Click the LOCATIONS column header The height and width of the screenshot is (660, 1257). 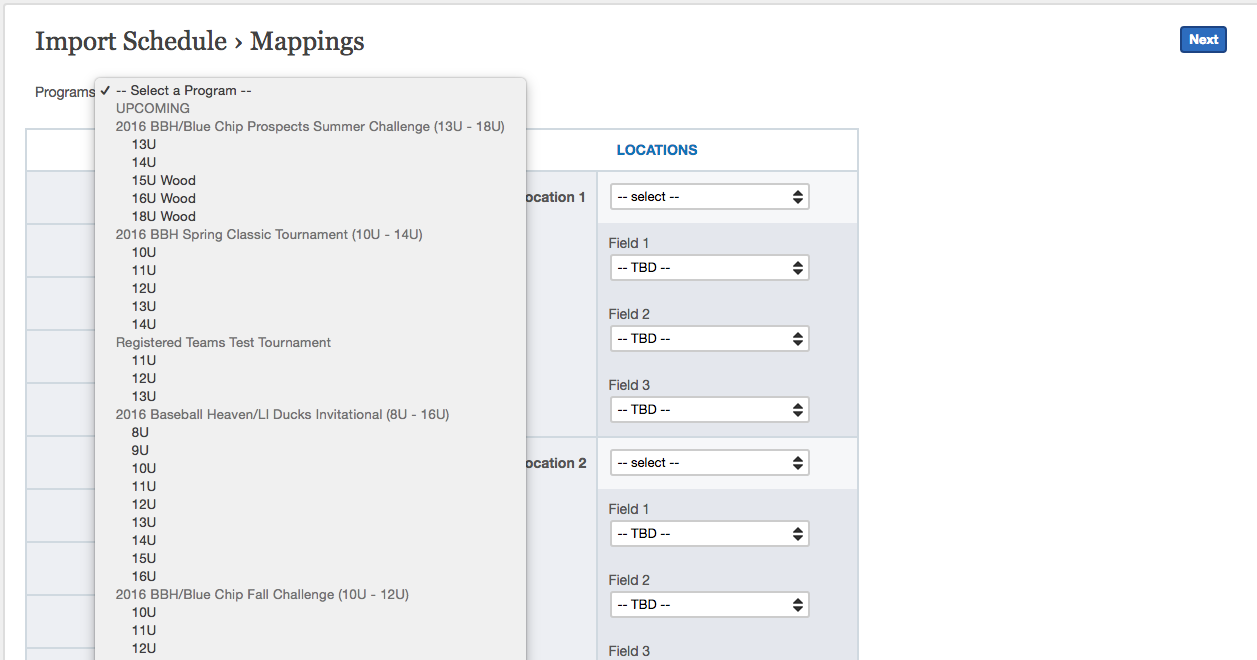click(657, 150)
